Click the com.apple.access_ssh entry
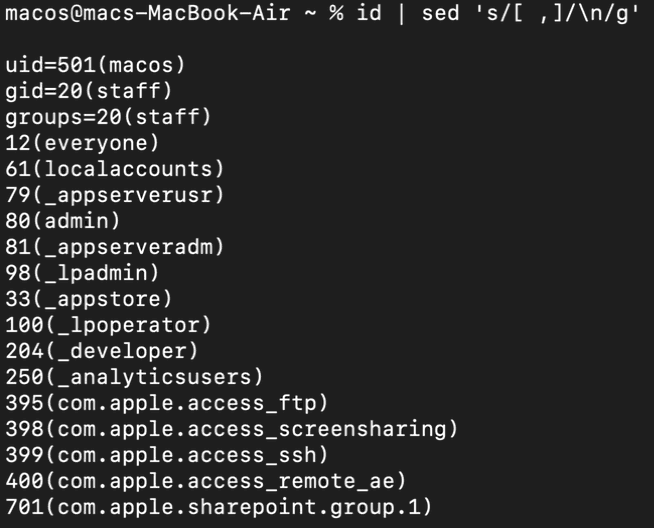 click(x=167, y=455)
